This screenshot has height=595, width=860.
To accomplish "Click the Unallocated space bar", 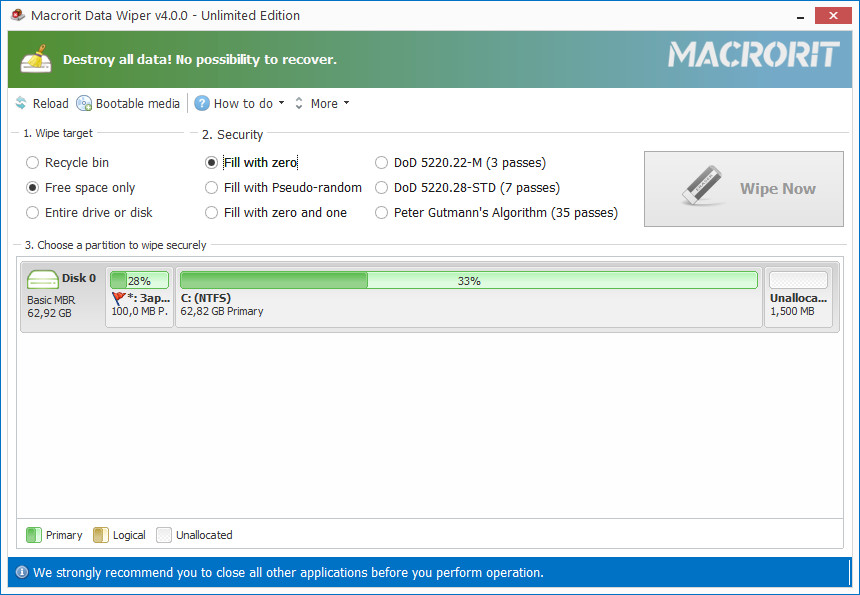I will tap(798, 280).
